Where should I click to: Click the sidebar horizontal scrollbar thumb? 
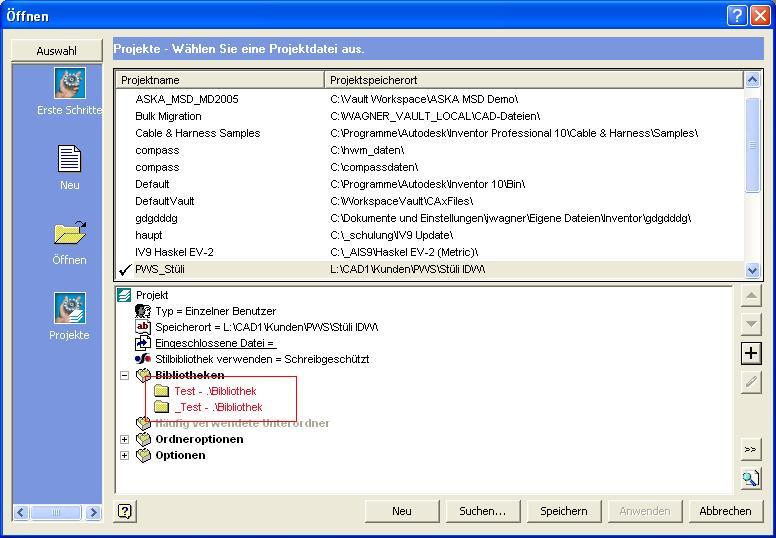coord(56,512)
